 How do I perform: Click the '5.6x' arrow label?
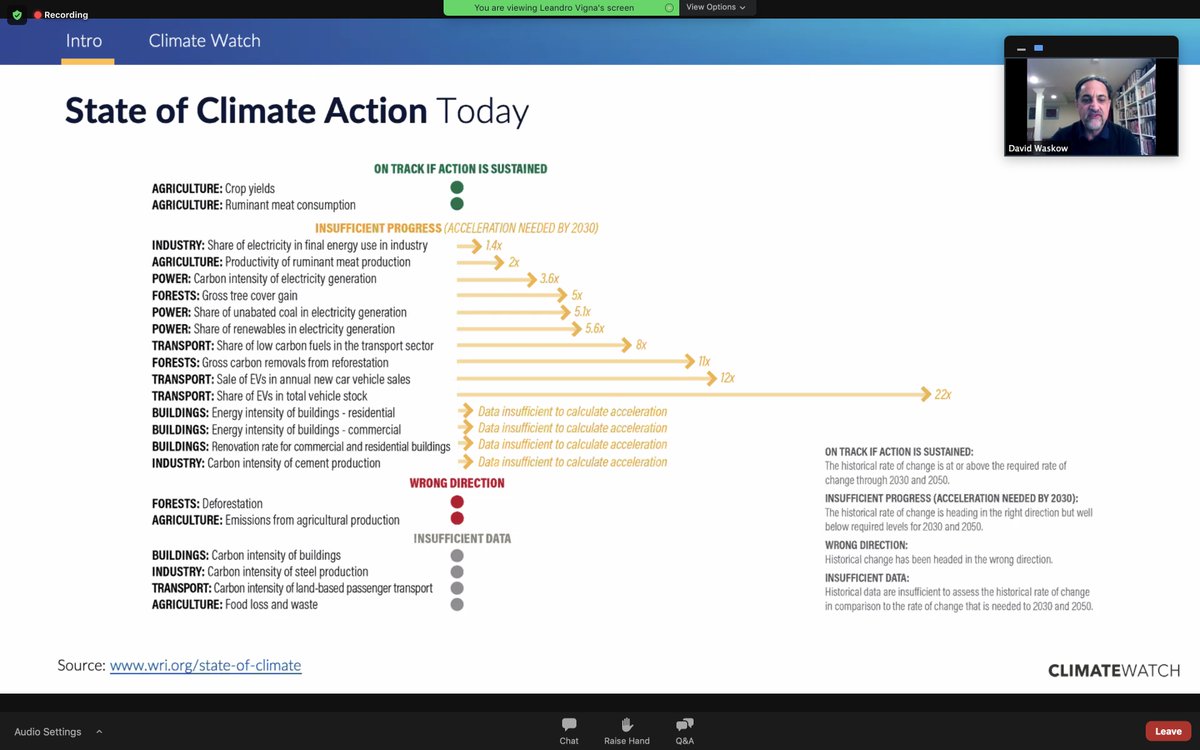(594, 329)
